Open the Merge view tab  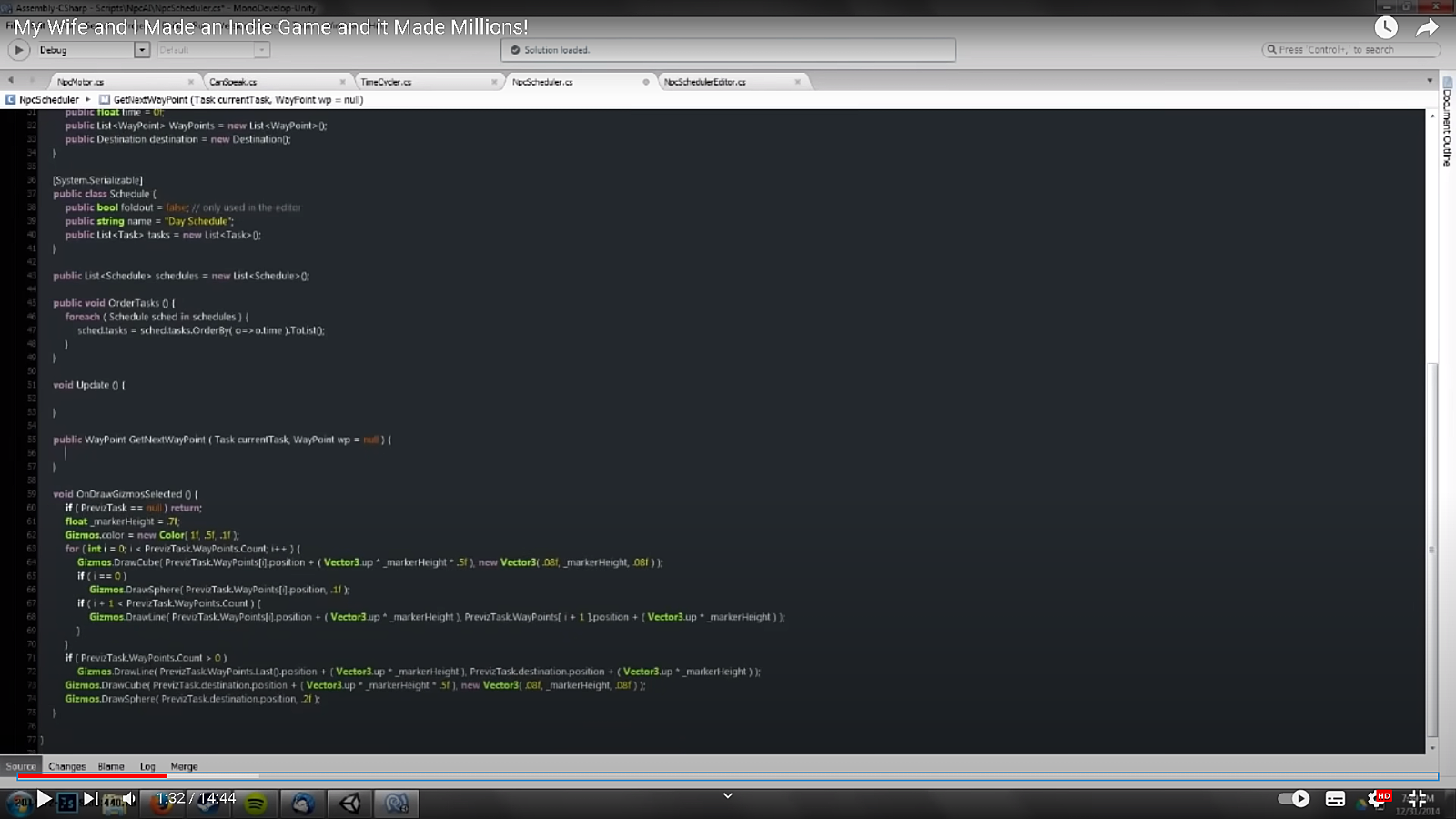pos(184,766)
